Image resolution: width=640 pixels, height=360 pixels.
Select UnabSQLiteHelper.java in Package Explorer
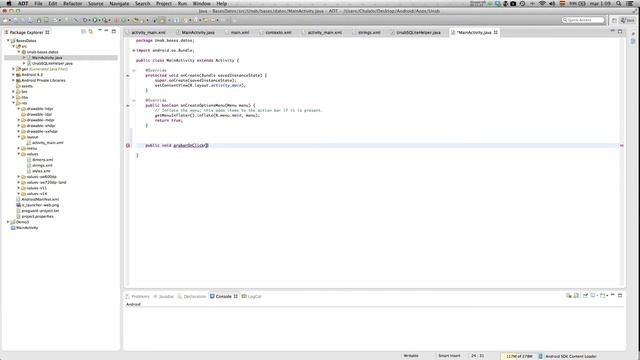[52, 63]
